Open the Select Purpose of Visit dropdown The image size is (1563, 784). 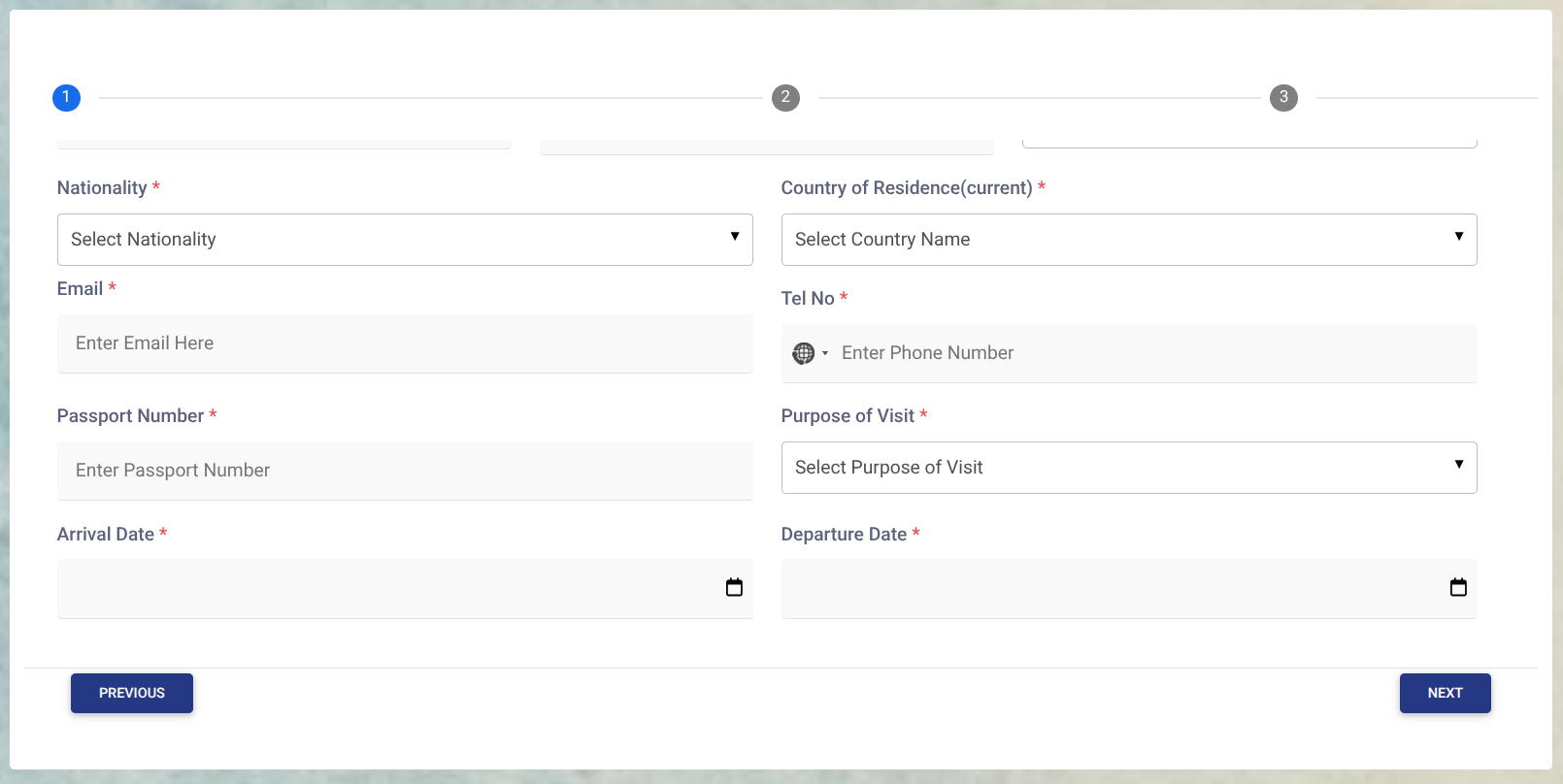click(x=1129, y=468)
